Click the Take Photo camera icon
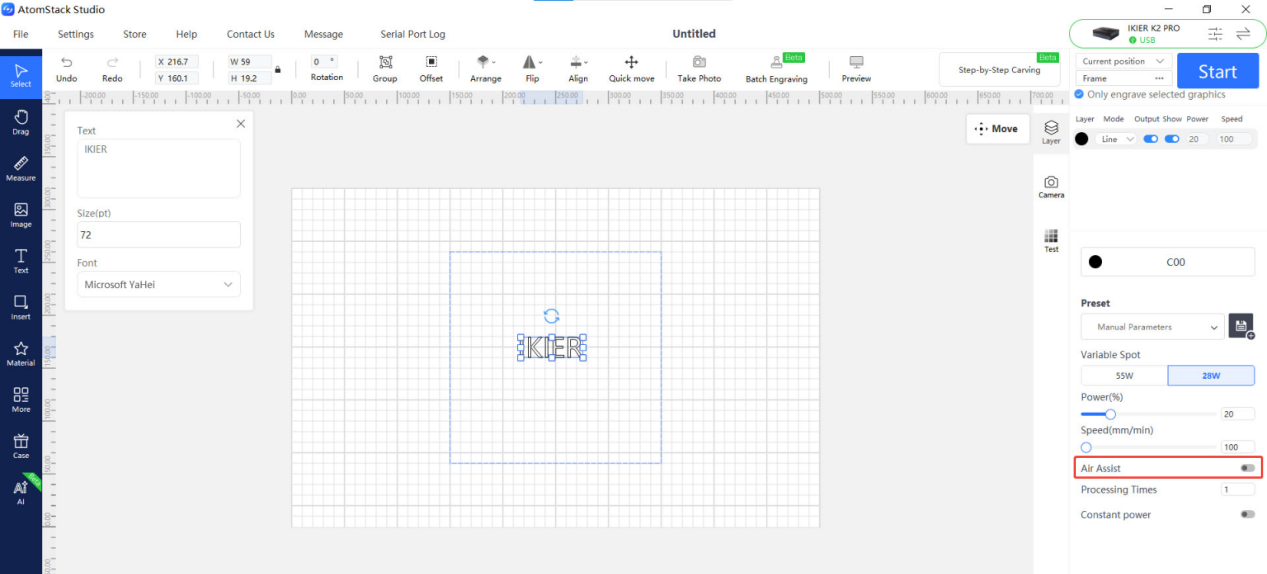The image size is (1267, 574). [699, 62]
